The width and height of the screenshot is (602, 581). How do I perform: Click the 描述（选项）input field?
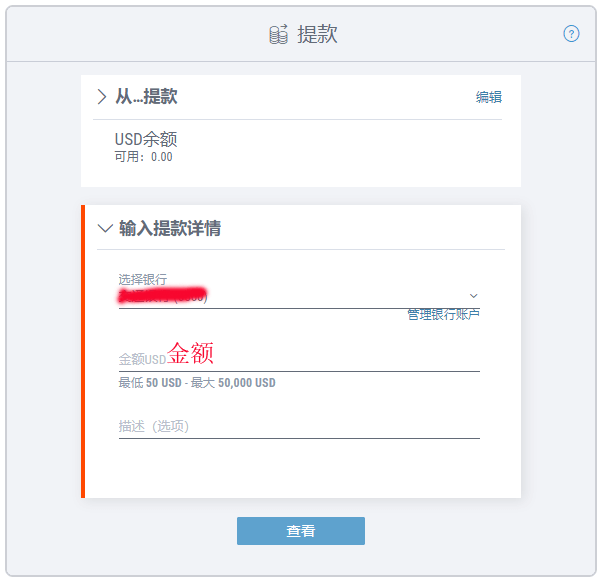(x=298, y=426)
